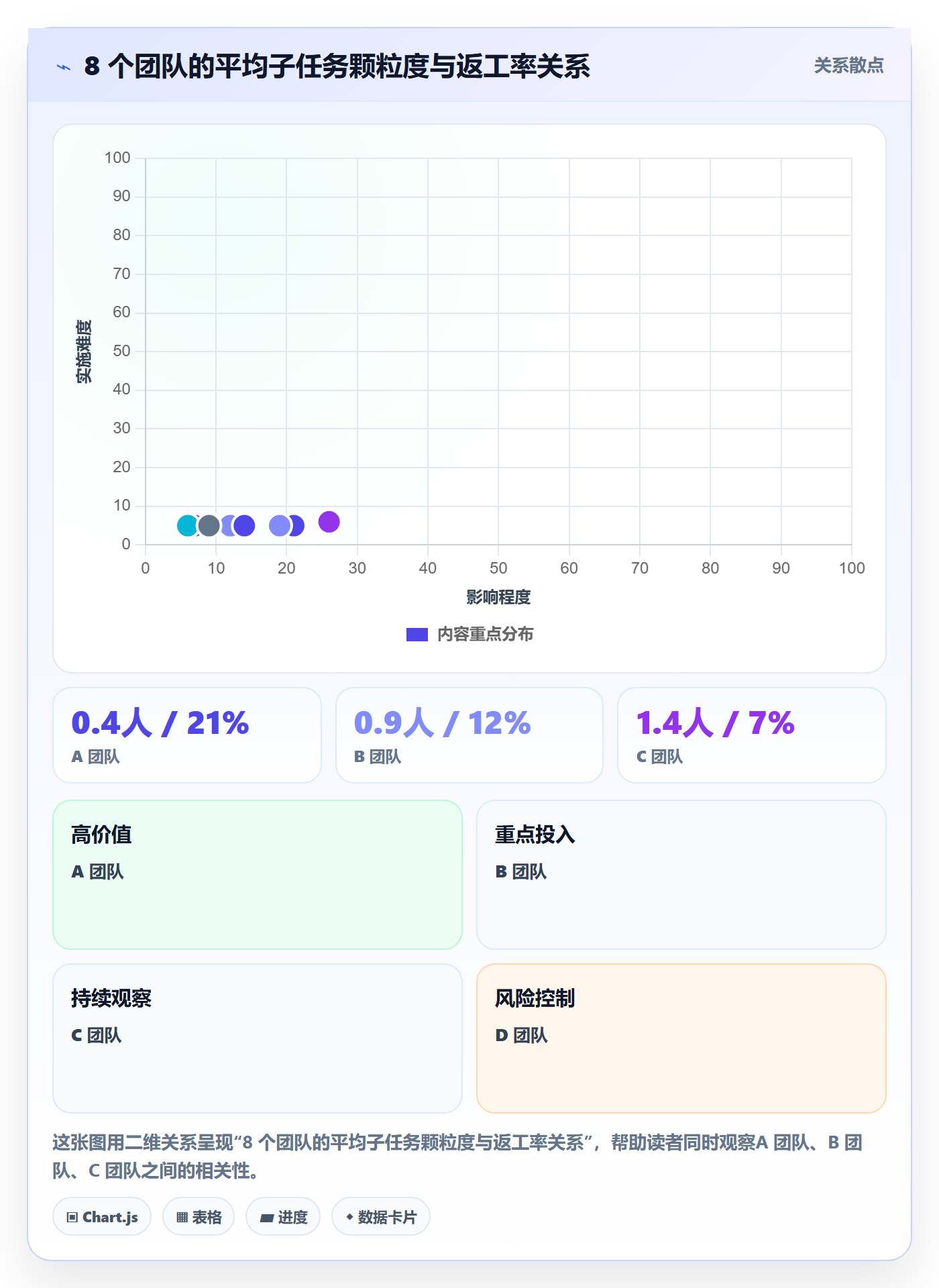Select the gray scatter point
Image resolution: width=939 pixels, height=1288 pixels.
click(x=209, y=526)
